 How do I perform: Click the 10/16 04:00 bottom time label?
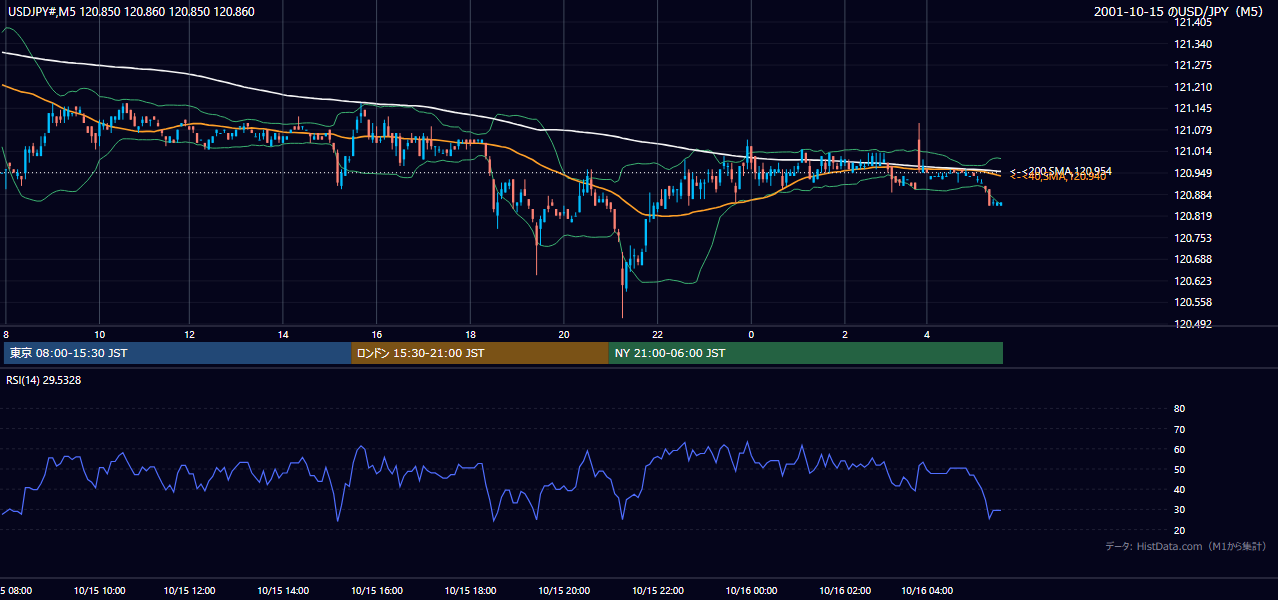(x=927, y=591)
